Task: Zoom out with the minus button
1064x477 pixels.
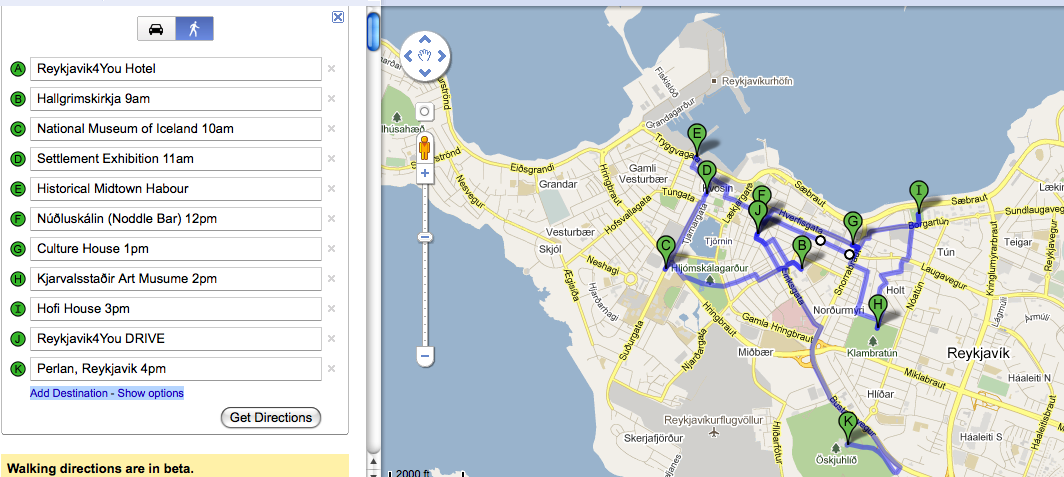Action: click(x=425, y=355)
